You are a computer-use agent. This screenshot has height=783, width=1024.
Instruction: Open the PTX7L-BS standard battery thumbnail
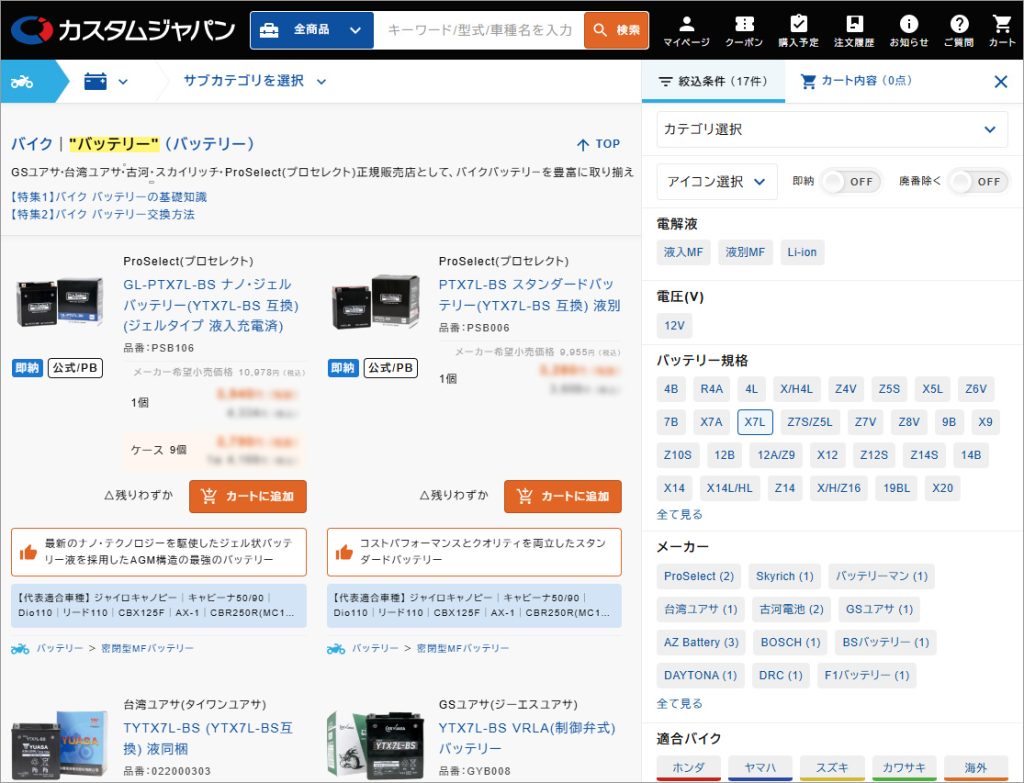[376, 302]
